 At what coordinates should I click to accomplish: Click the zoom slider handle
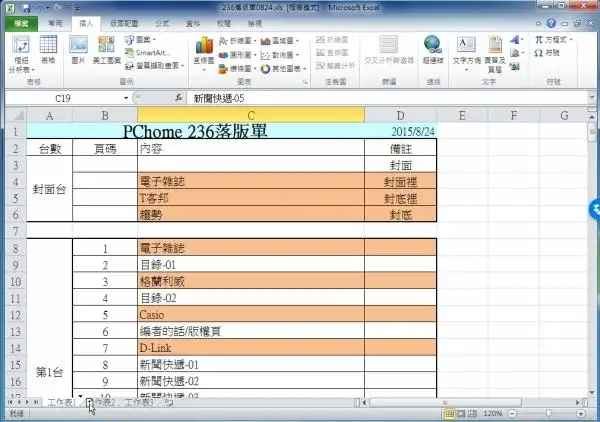click(x=548, y=413)
